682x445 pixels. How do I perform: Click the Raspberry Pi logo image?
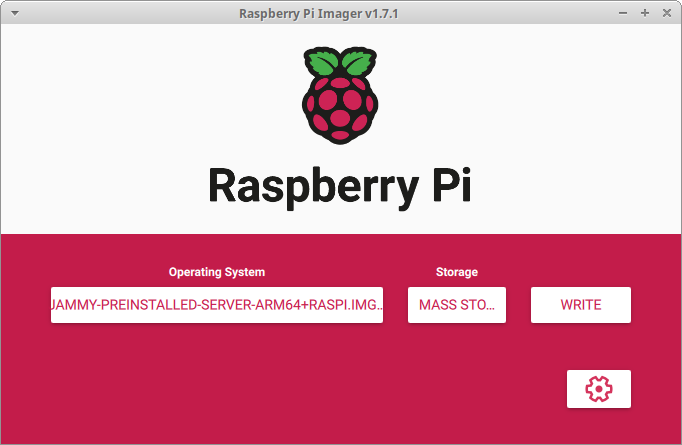(341, 95)
